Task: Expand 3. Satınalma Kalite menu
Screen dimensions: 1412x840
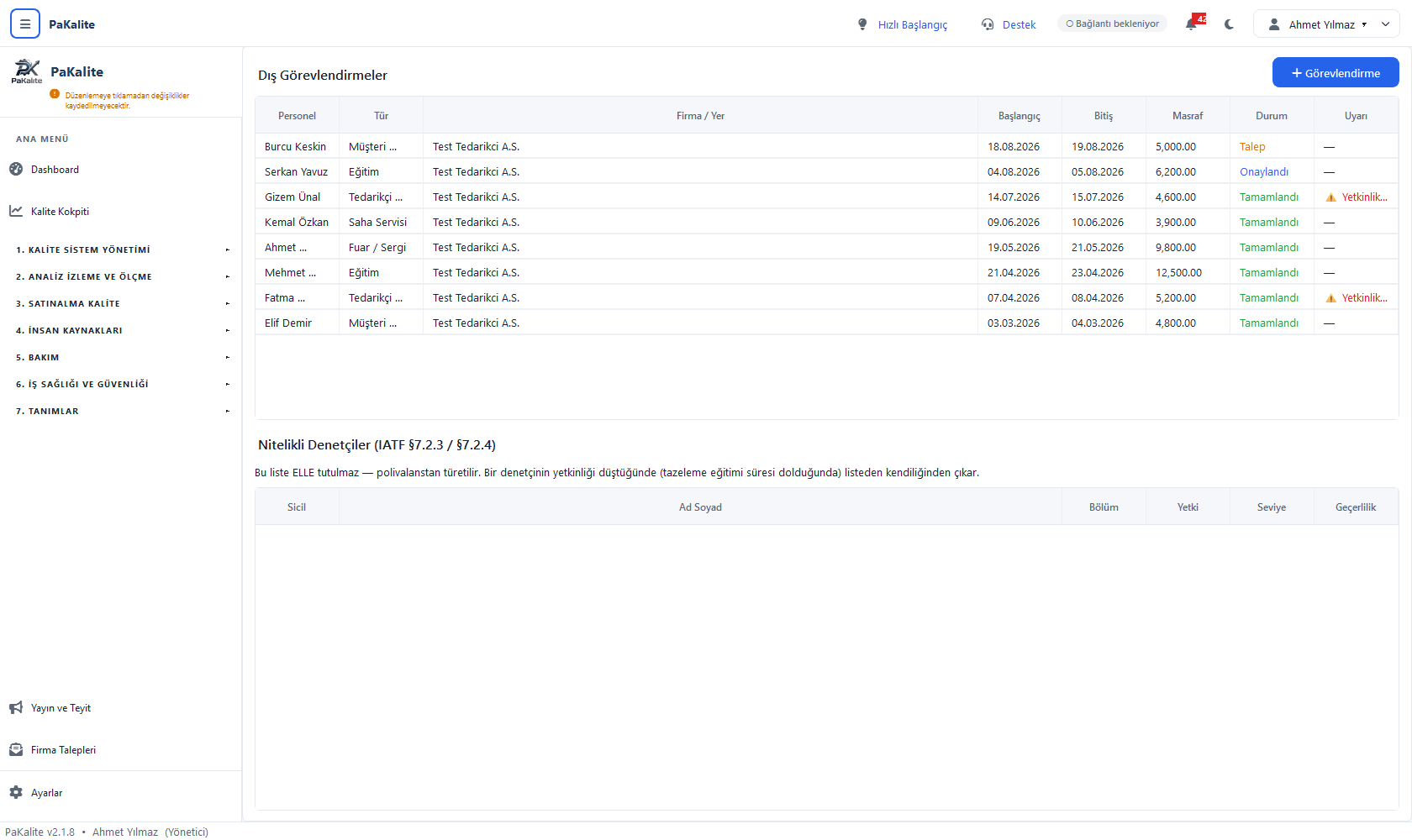Action: coord(121,303)
